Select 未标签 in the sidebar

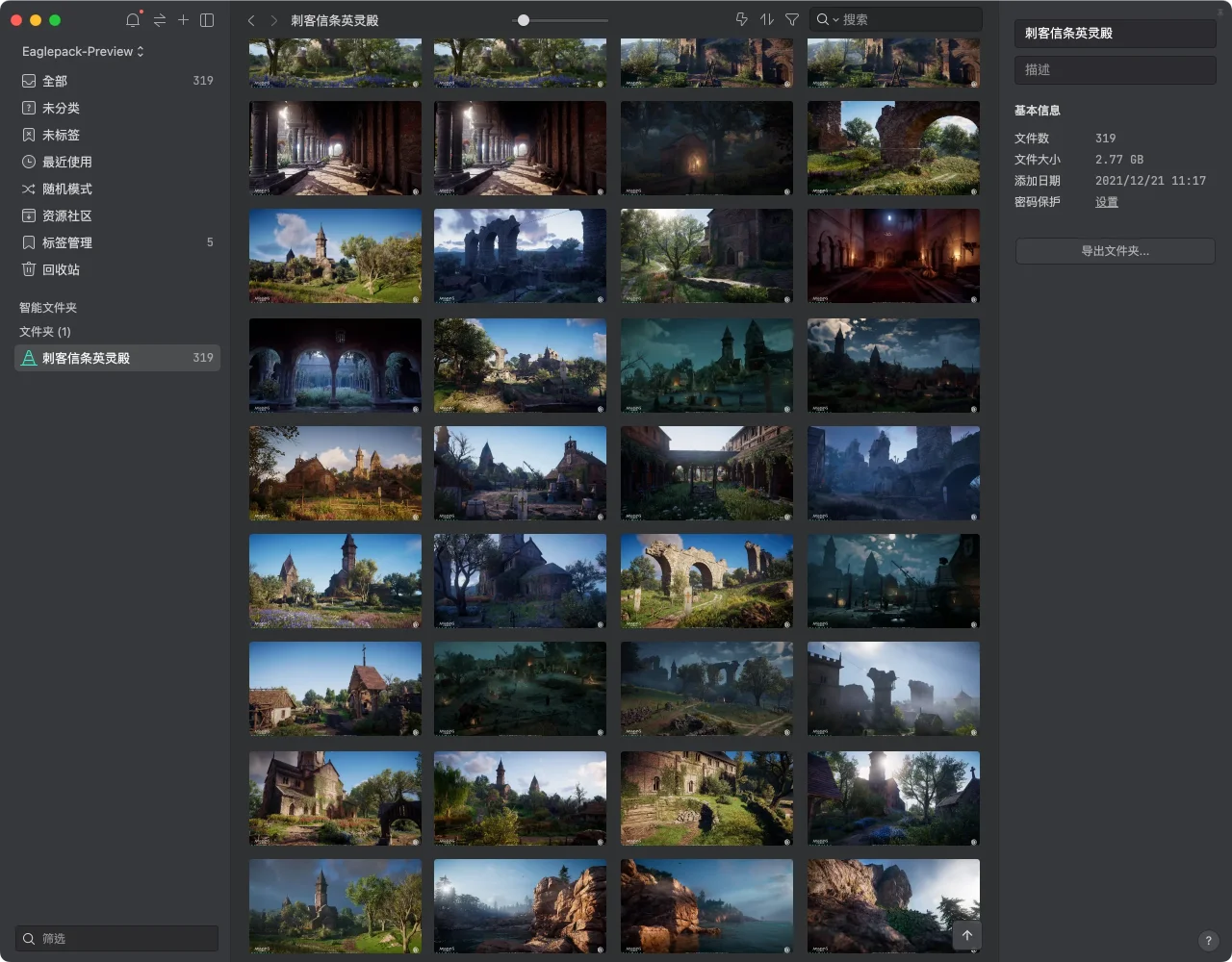[117, 135]
